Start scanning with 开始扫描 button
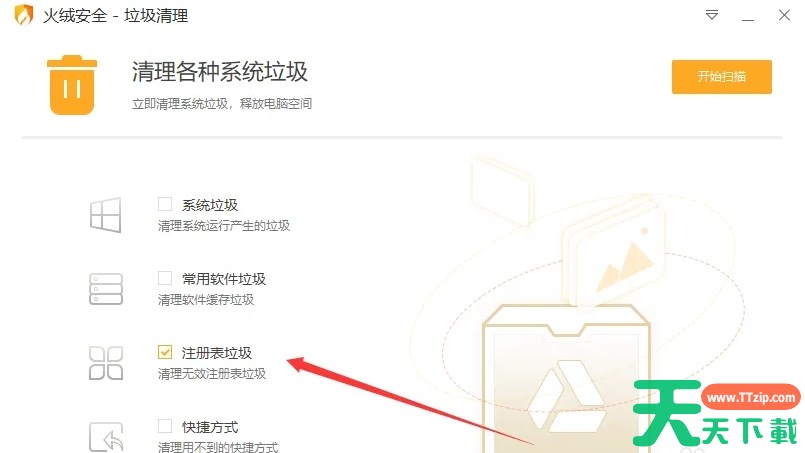This screenshot has width=805, height=453. point(721,77)
